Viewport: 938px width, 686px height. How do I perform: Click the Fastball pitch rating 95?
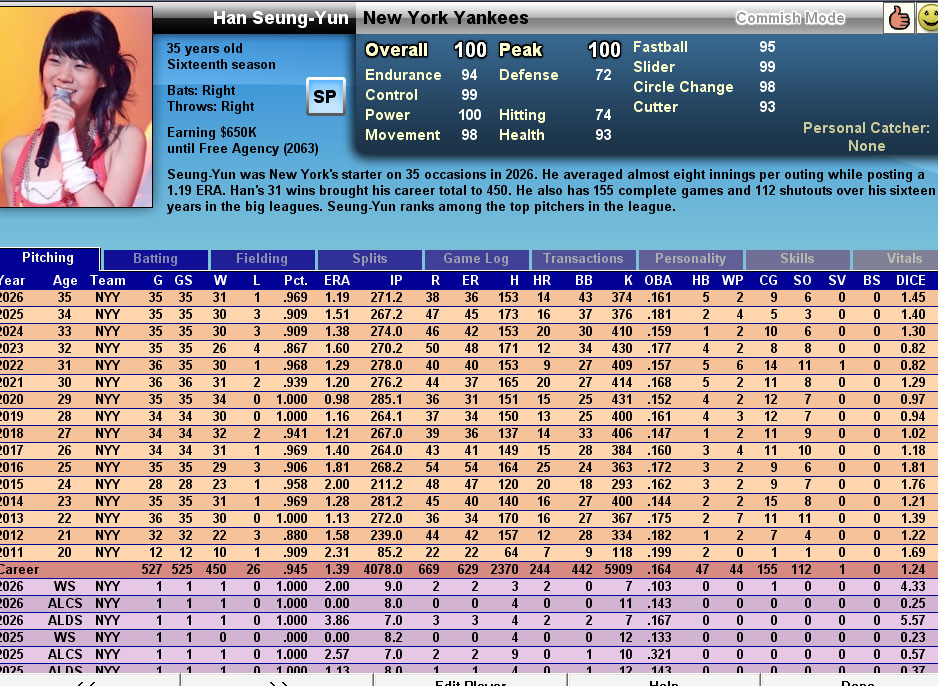tap(768, 47)
